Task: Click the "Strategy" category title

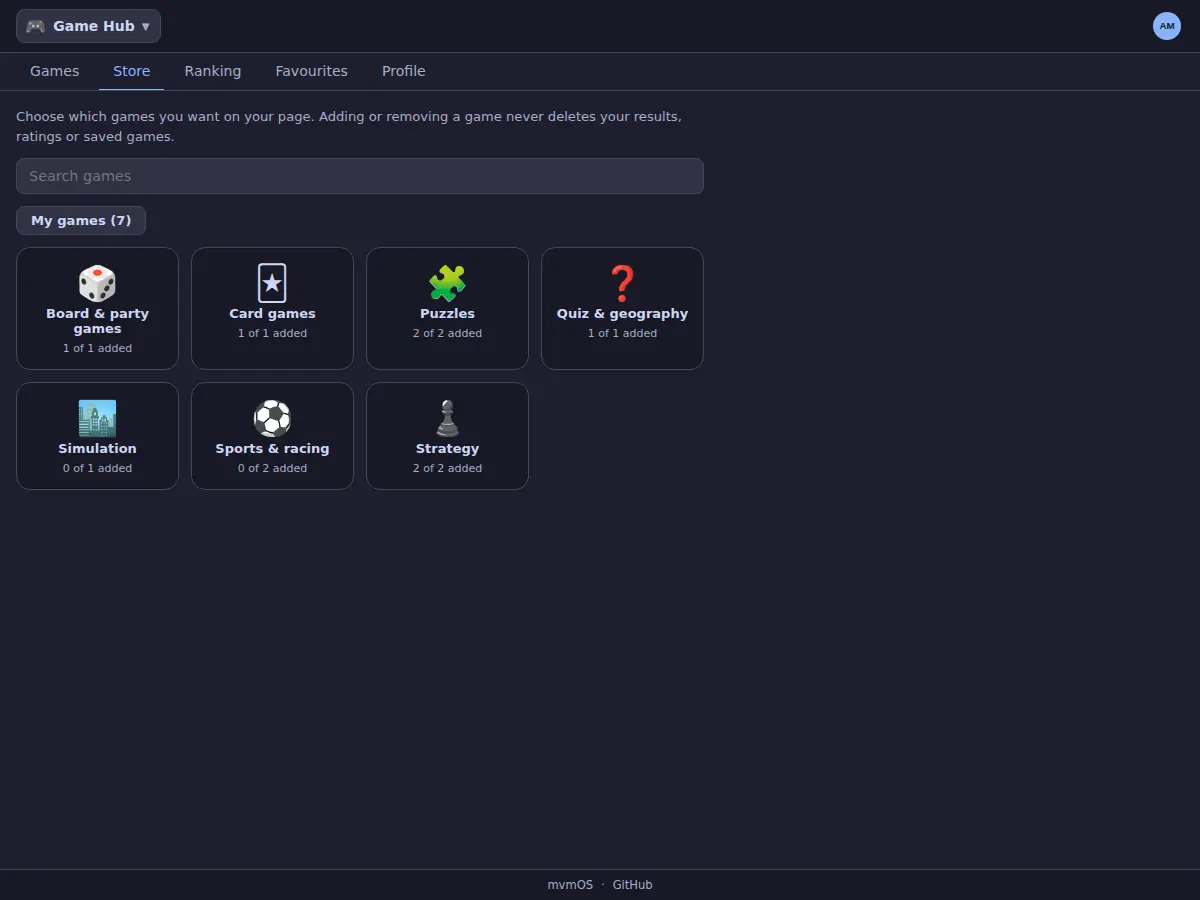Action: click(447, 448)
